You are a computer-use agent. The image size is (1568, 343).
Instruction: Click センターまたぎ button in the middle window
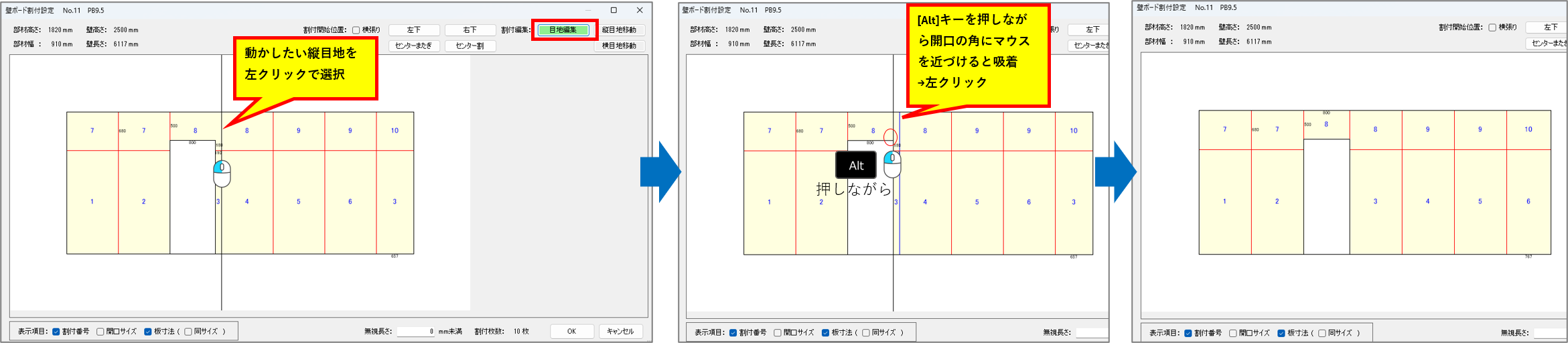click(x=1088, y=45)
